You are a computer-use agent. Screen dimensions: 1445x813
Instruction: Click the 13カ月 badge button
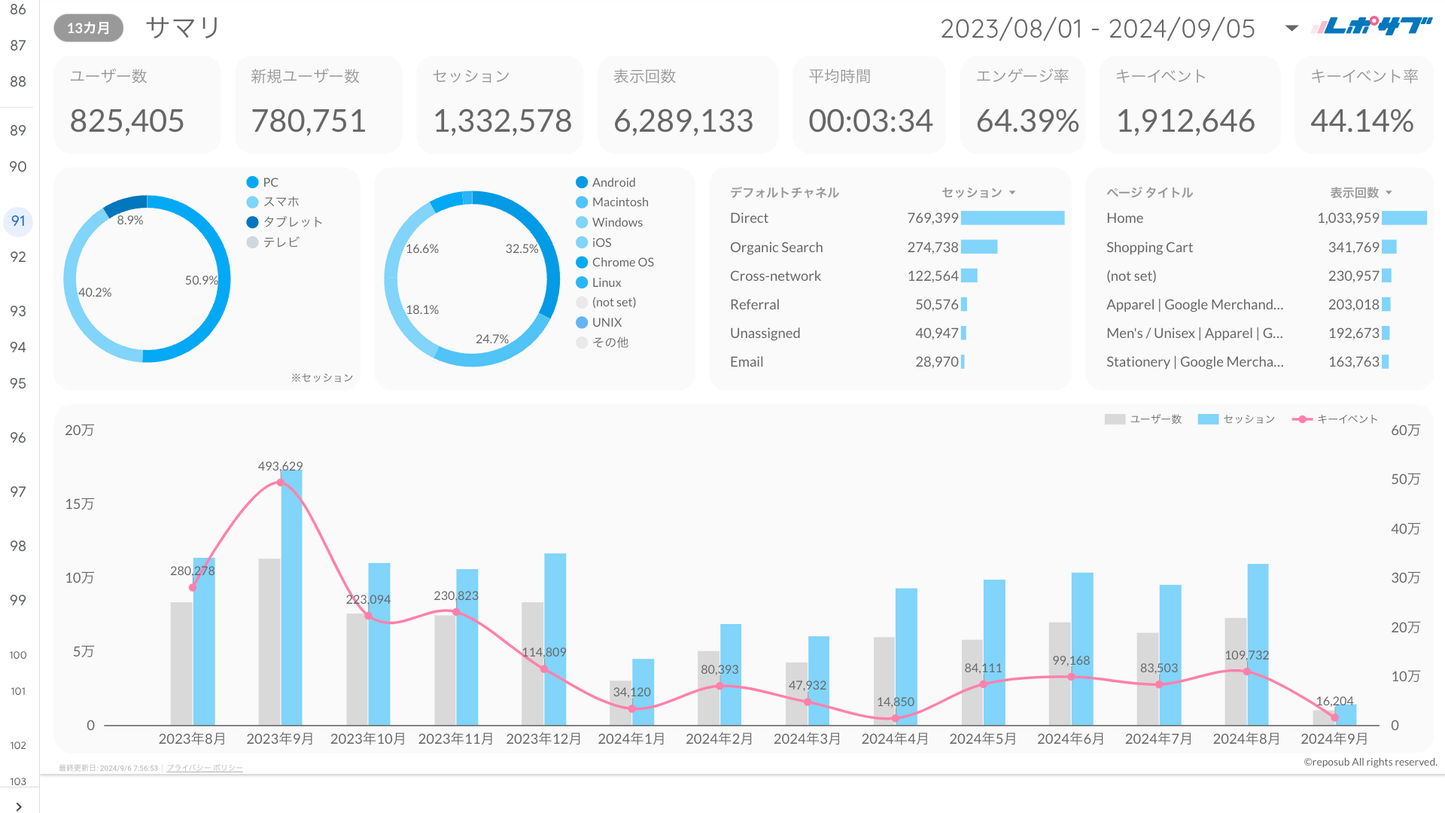[x=88, y=28]
